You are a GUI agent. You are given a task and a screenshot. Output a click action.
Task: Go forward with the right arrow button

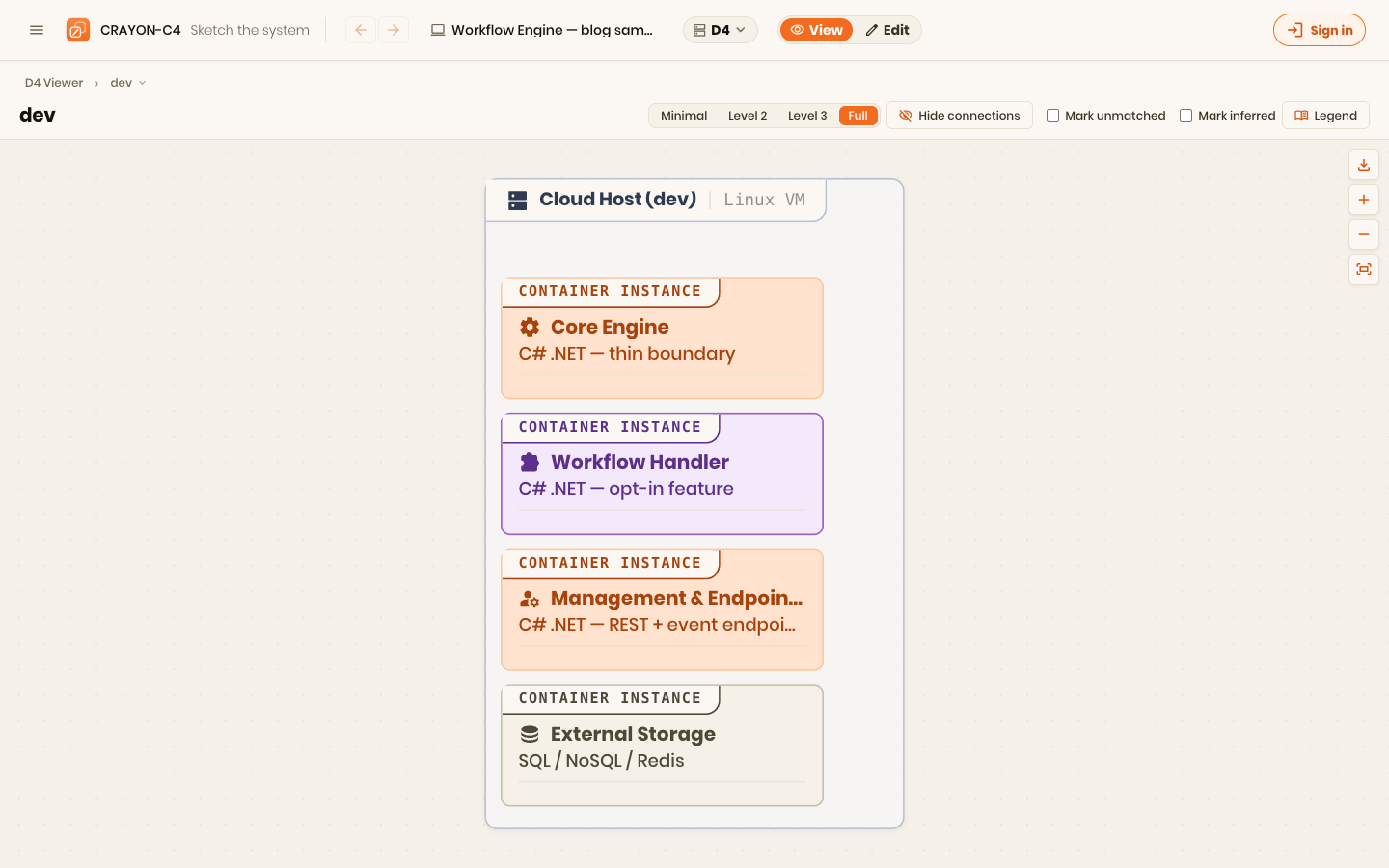(394, 30)
